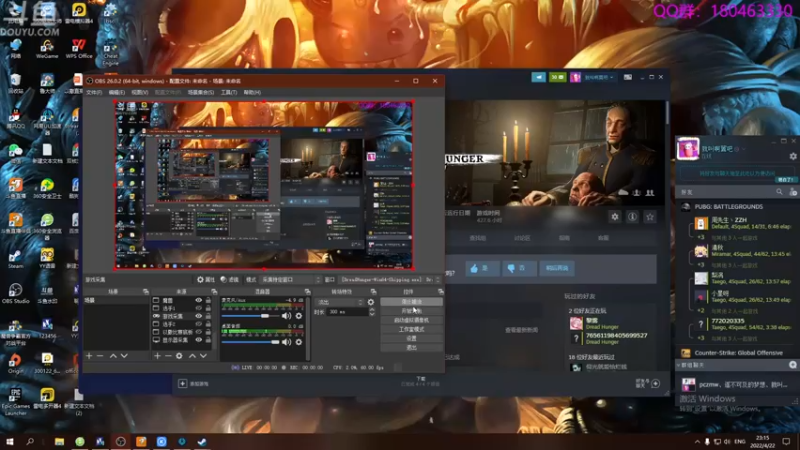Click the search icon in friends list
Image resolution: width=800 pixels, height=450 pixels.
pos(779,192)
